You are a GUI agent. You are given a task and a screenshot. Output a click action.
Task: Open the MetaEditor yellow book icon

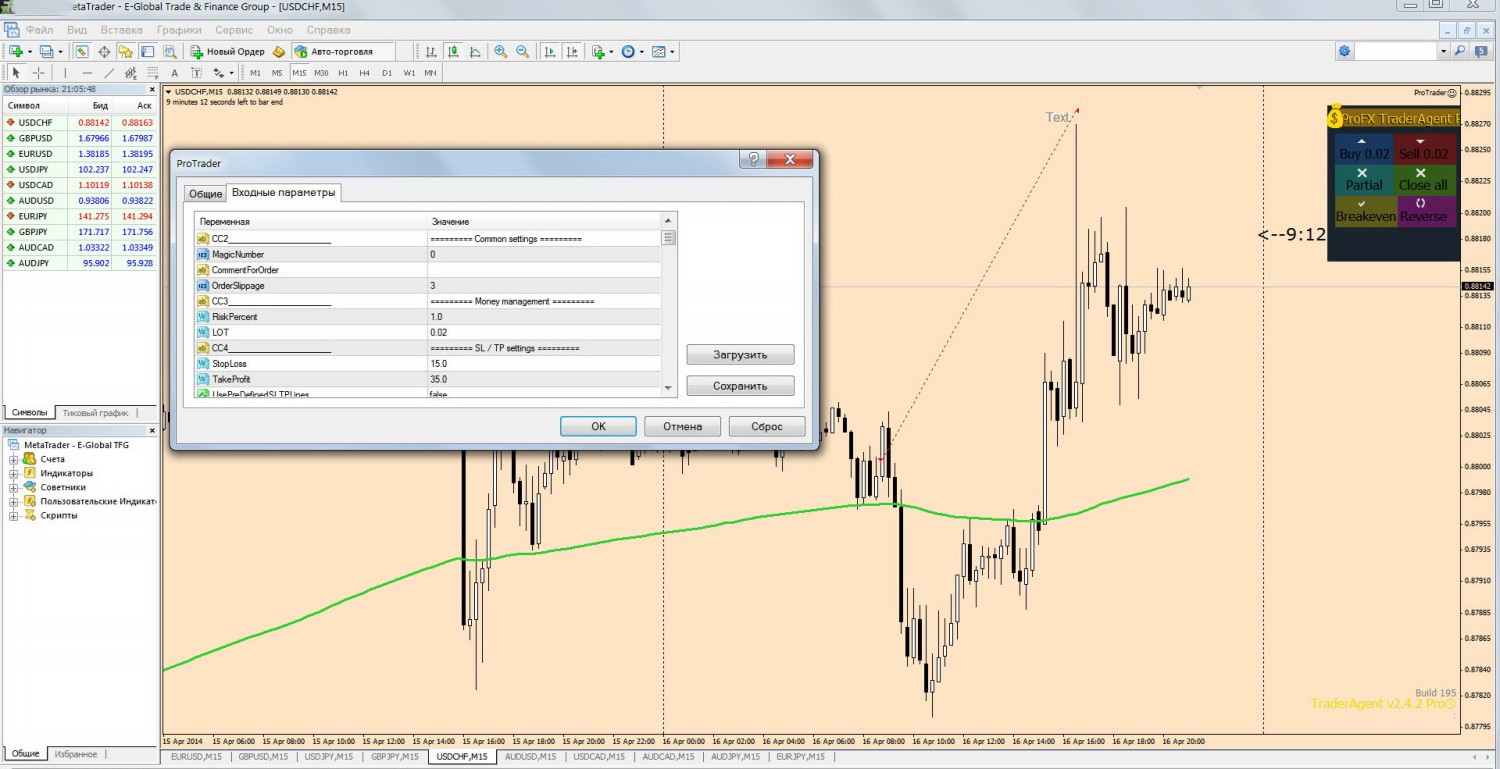pos(279,51)
